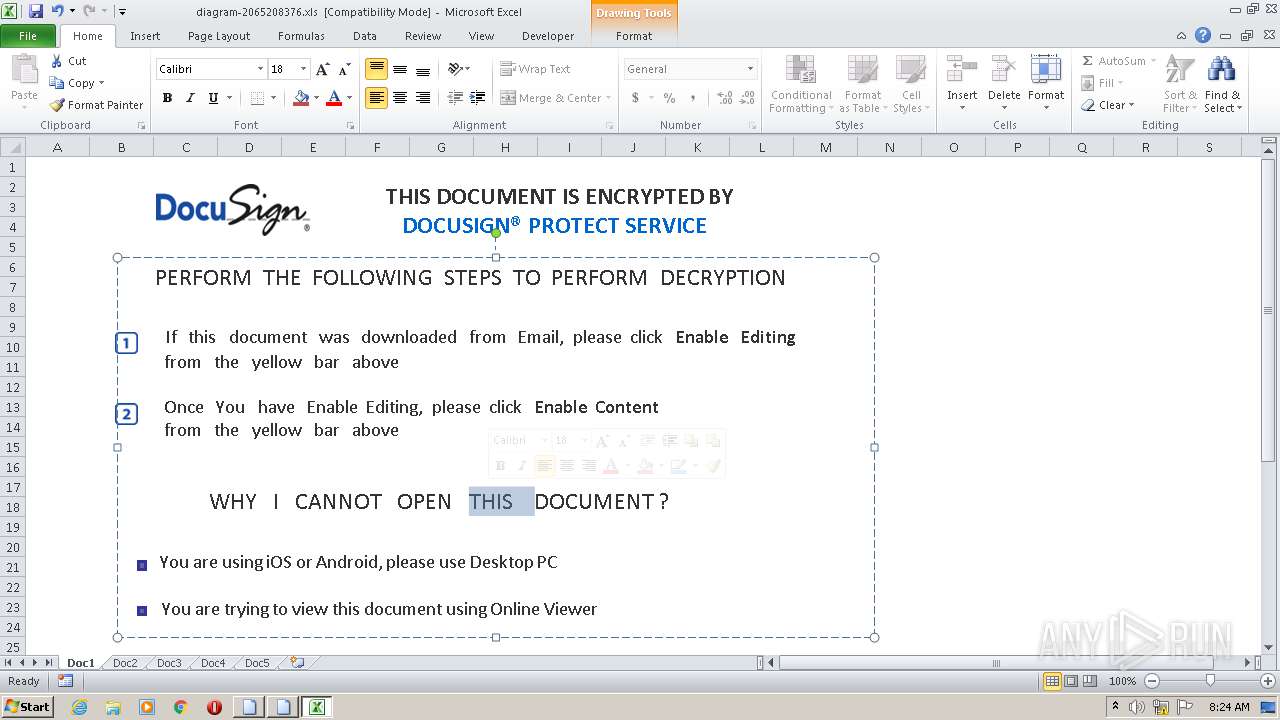Select the Format Painter tool
1280x720 pixels.
96,105
